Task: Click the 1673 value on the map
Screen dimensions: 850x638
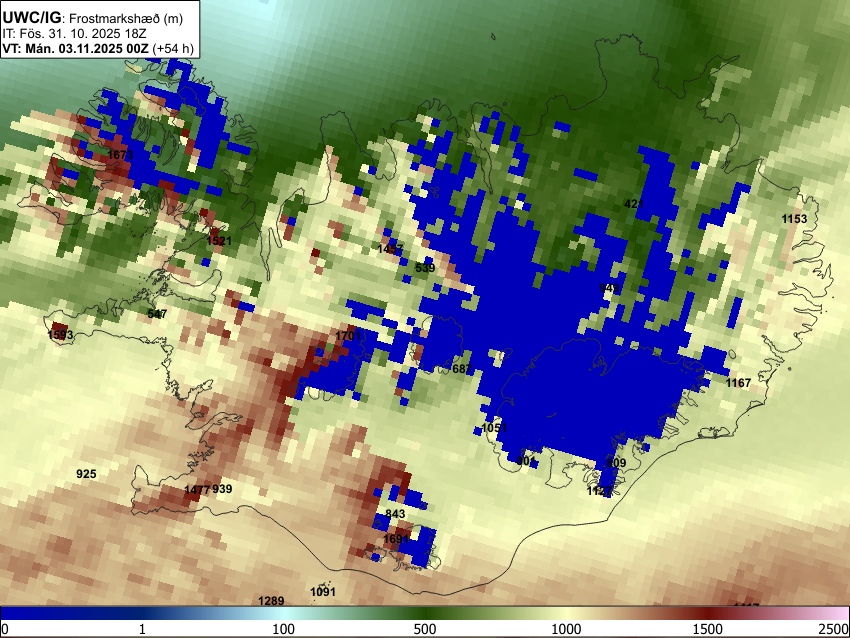Action: [x=120, y=155]
